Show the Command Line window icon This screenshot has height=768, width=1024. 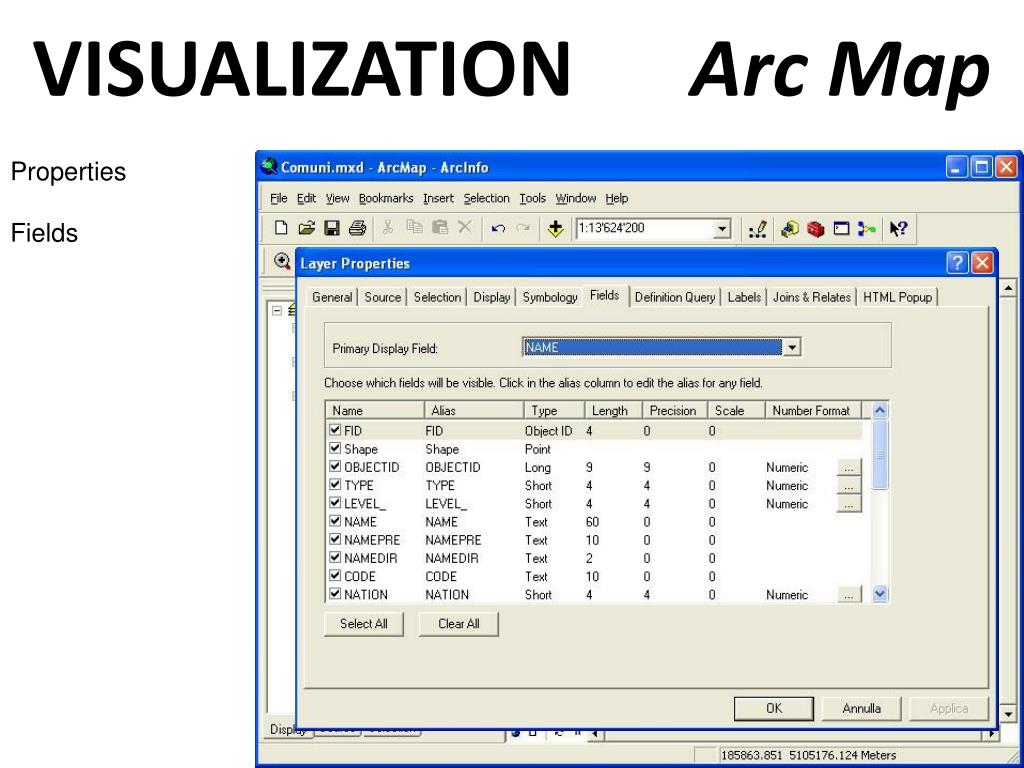pos(842,229)
